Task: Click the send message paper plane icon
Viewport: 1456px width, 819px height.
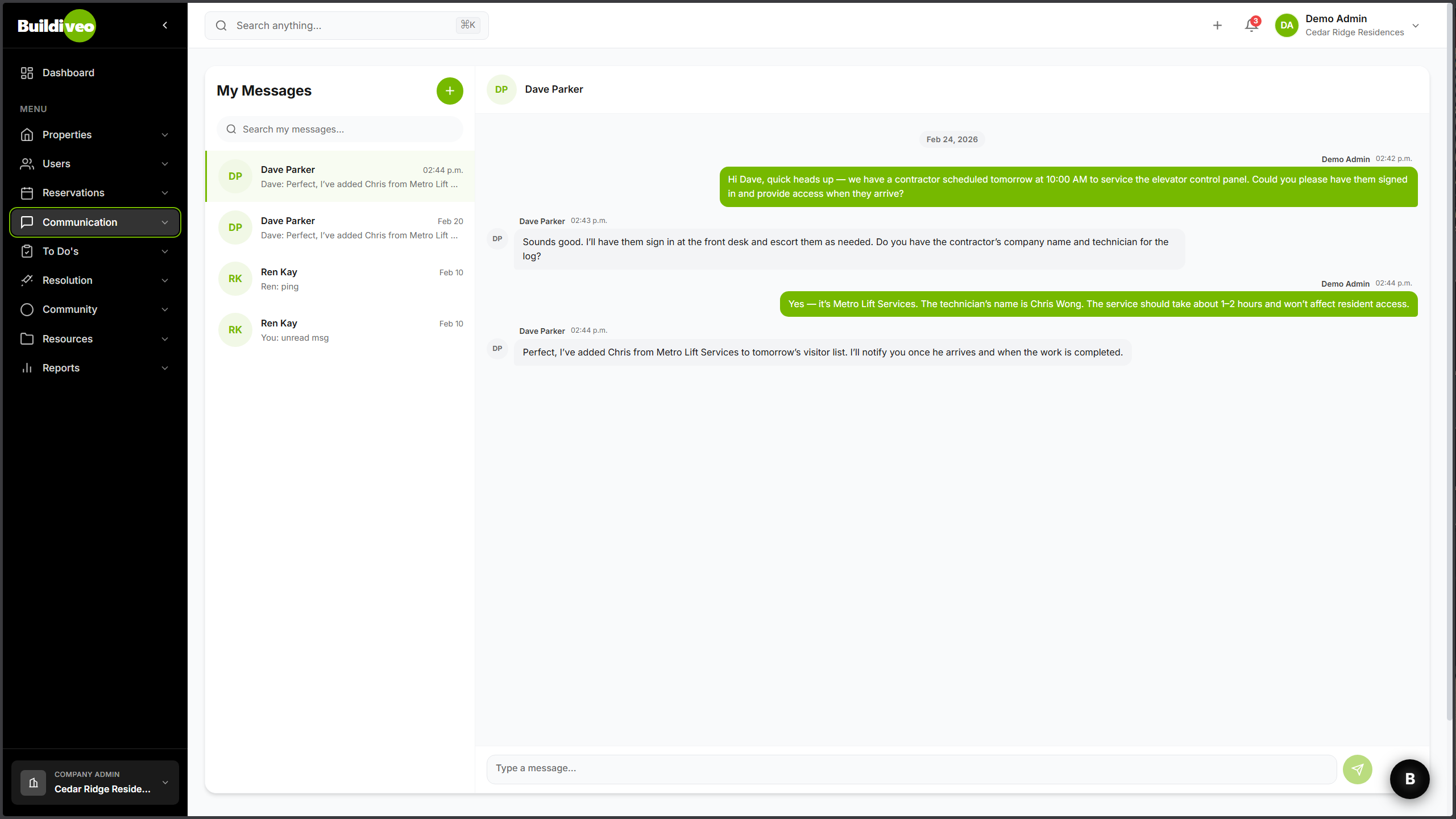Action: [1357, 770]
